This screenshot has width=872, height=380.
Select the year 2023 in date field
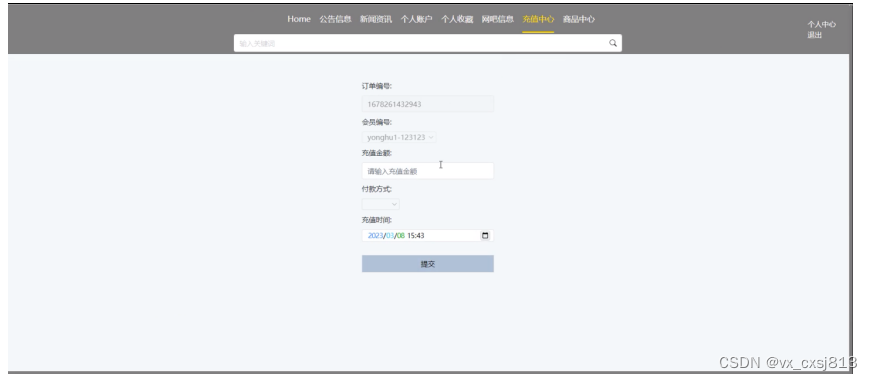click(375, 235)
